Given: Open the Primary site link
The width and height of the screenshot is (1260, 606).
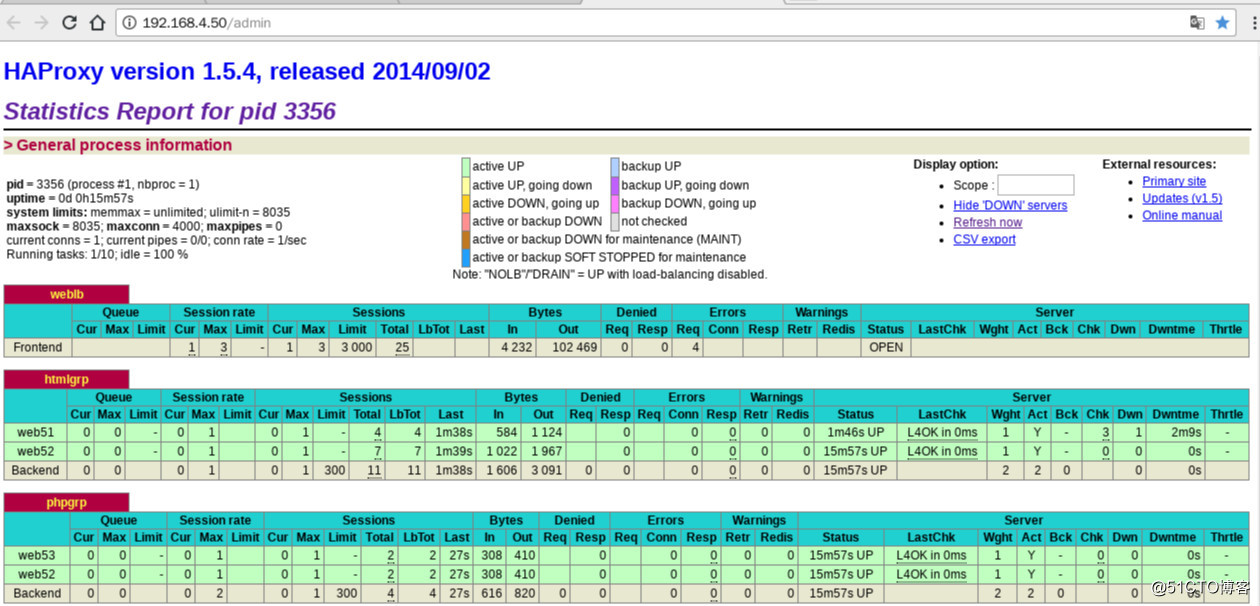Looking at the screenshot, I should (x=1174, y=181).
